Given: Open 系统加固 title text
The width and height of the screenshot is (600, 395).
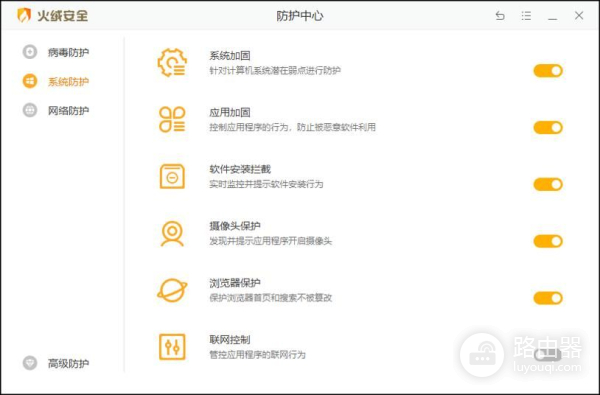Looking at the screenshot, I should (230, 56).
